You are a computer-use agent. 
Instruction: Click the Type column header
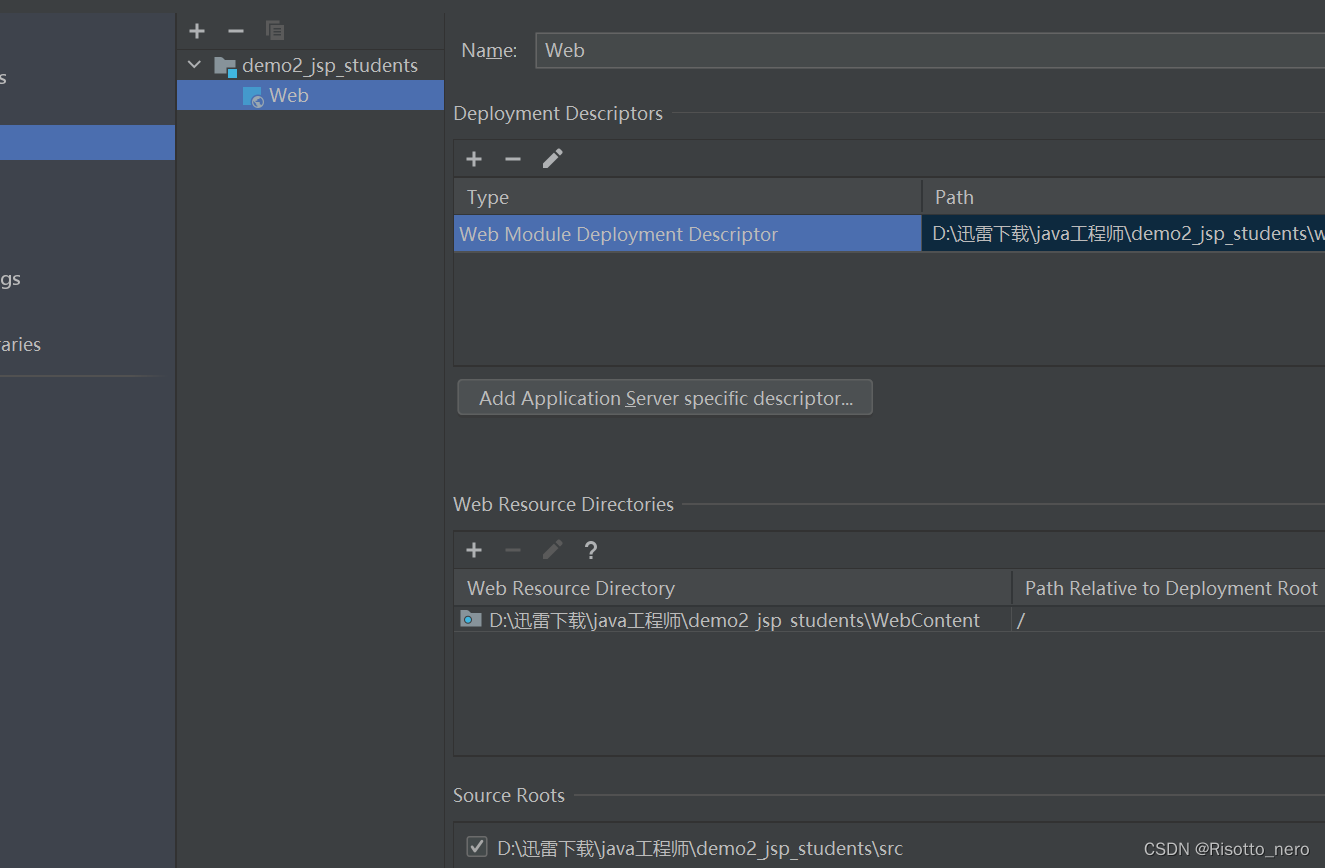pos(688,197)
